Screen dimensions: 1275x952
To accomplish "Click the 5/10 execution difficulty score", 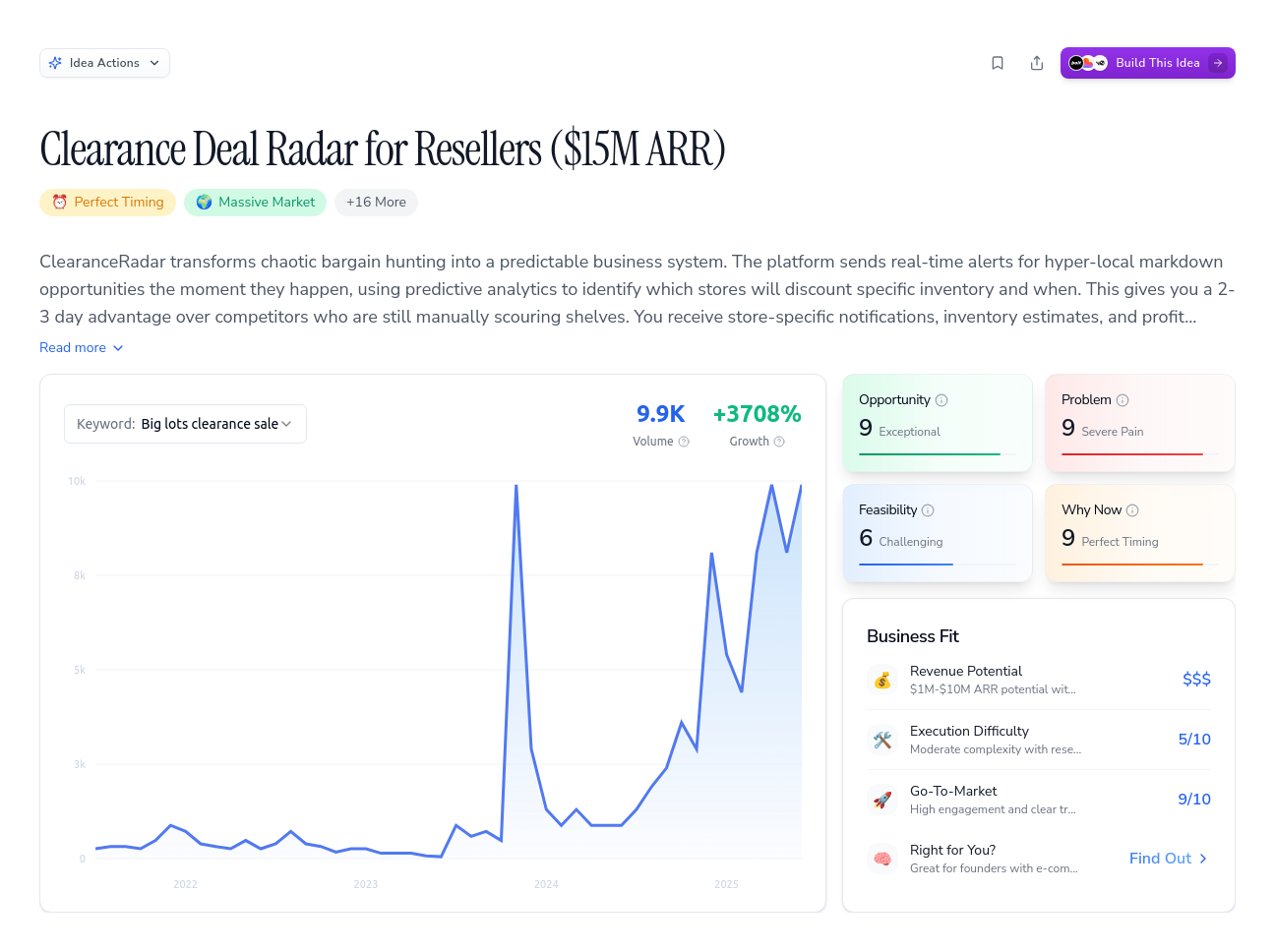I will pos(1194,740).
